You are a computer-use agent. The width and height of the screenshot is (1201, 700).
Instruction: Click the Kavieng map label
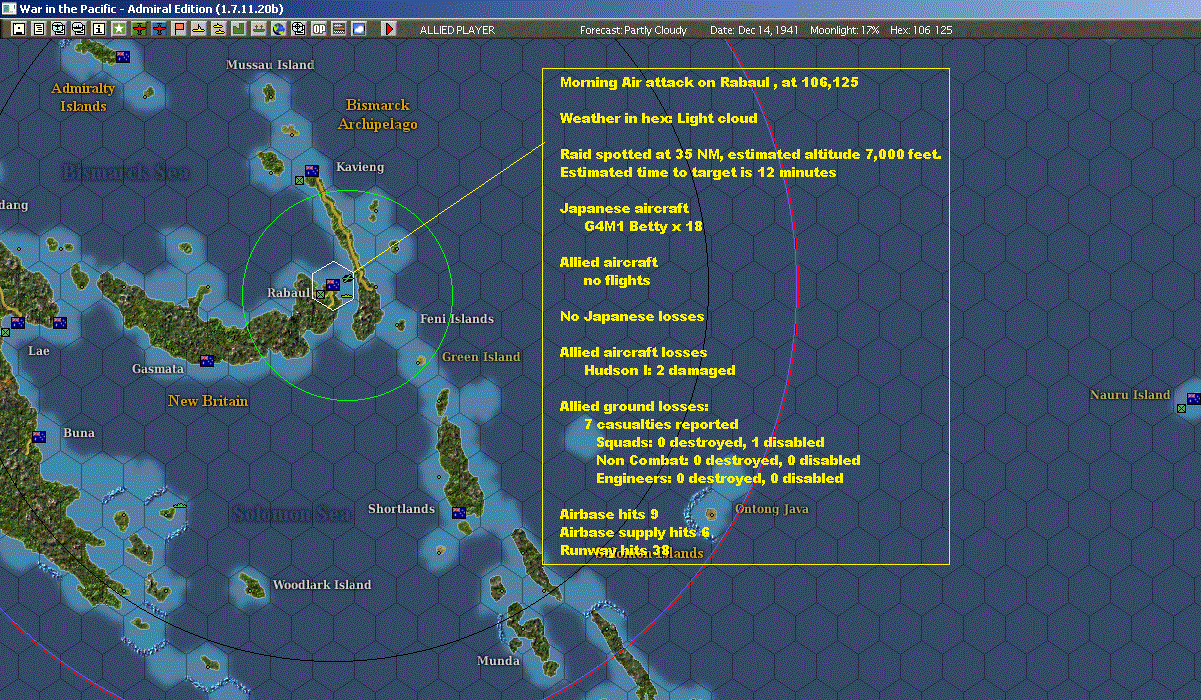360,167
